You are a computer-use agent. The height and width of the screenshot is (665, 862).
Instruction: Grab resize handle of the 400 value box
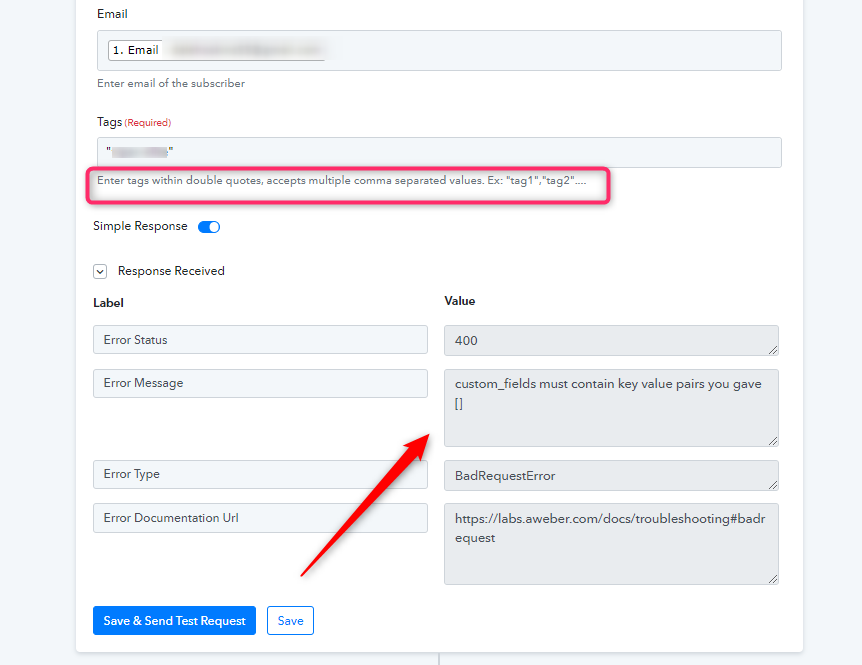tap(773, 350)
